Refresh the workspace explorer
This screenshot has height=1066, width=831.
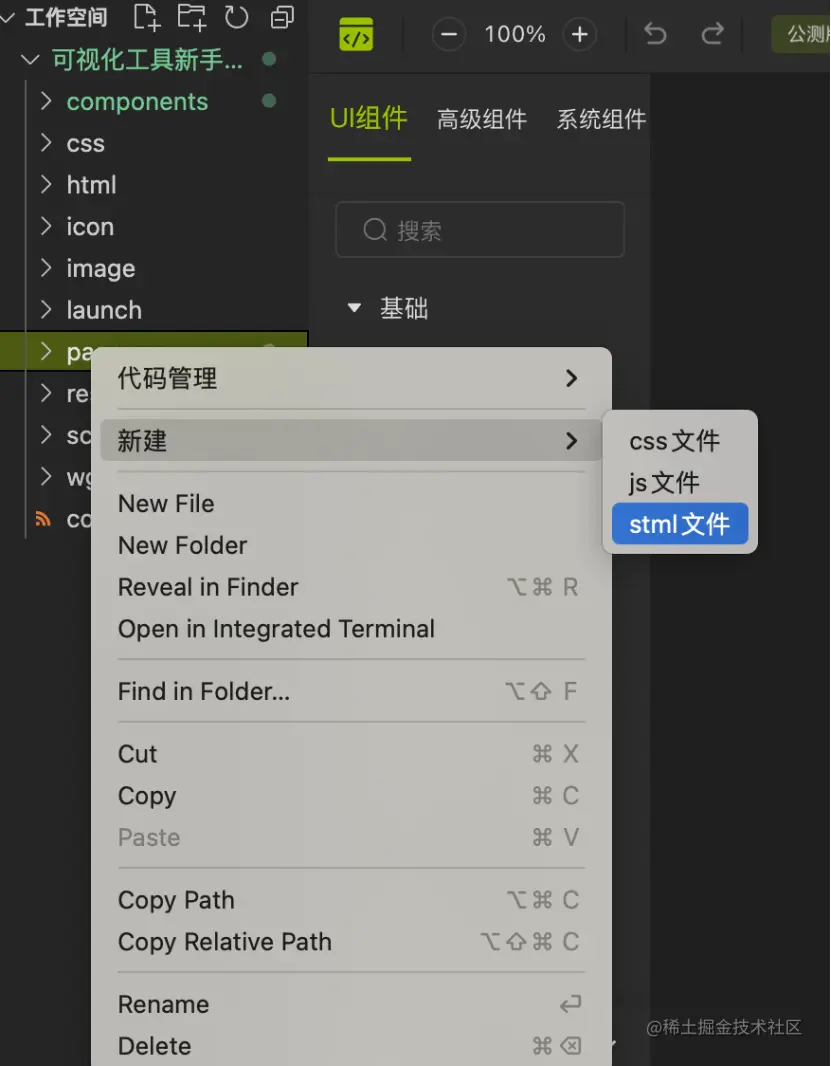click(236, 16)
